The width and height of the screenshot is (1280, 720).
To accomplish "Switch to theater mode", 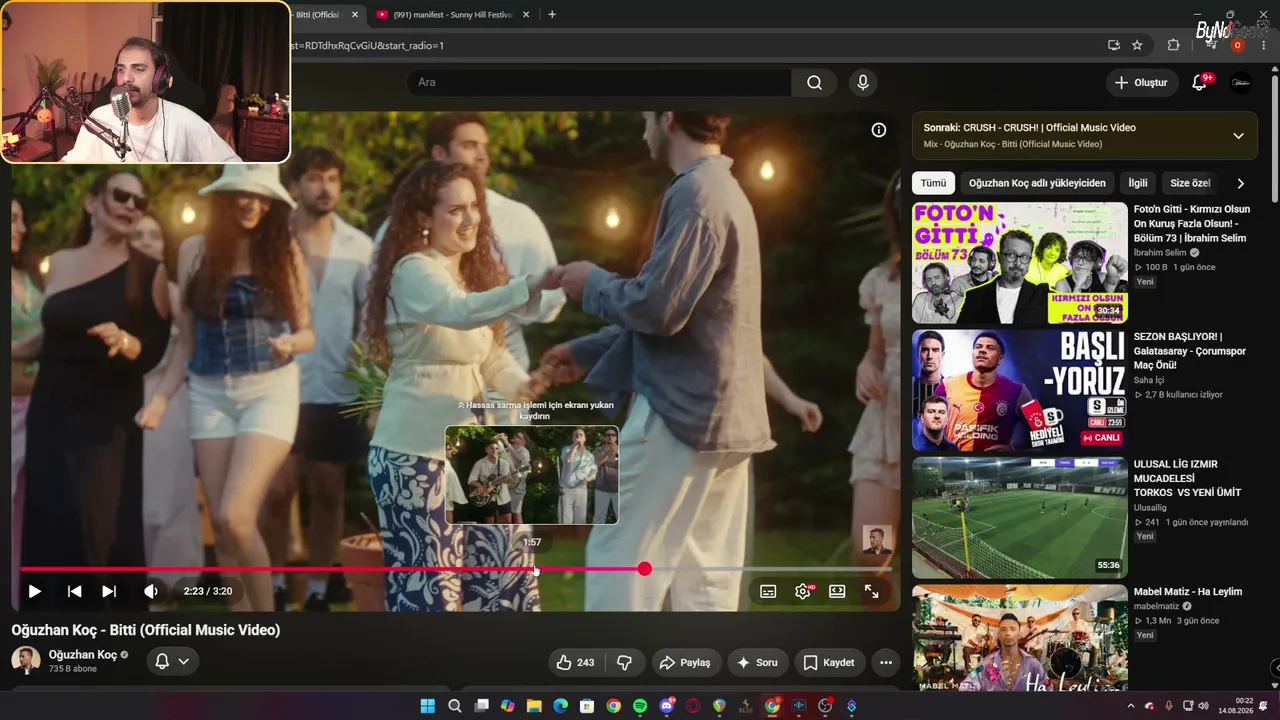I will pyautogui.click(x=837, y=591).
